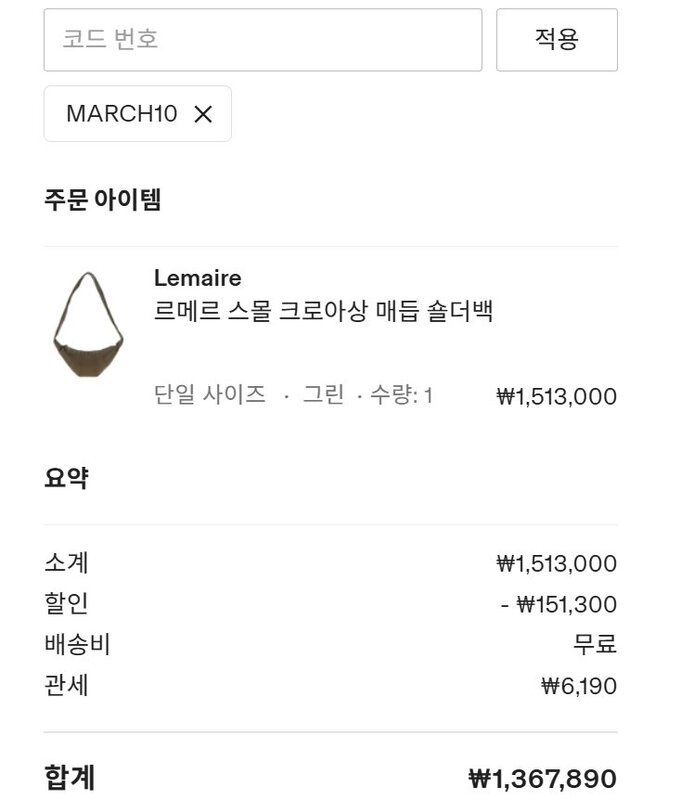Click the 그린 color label
The image size is (681, 800).
pyautogui.click(x=323, y=395)
